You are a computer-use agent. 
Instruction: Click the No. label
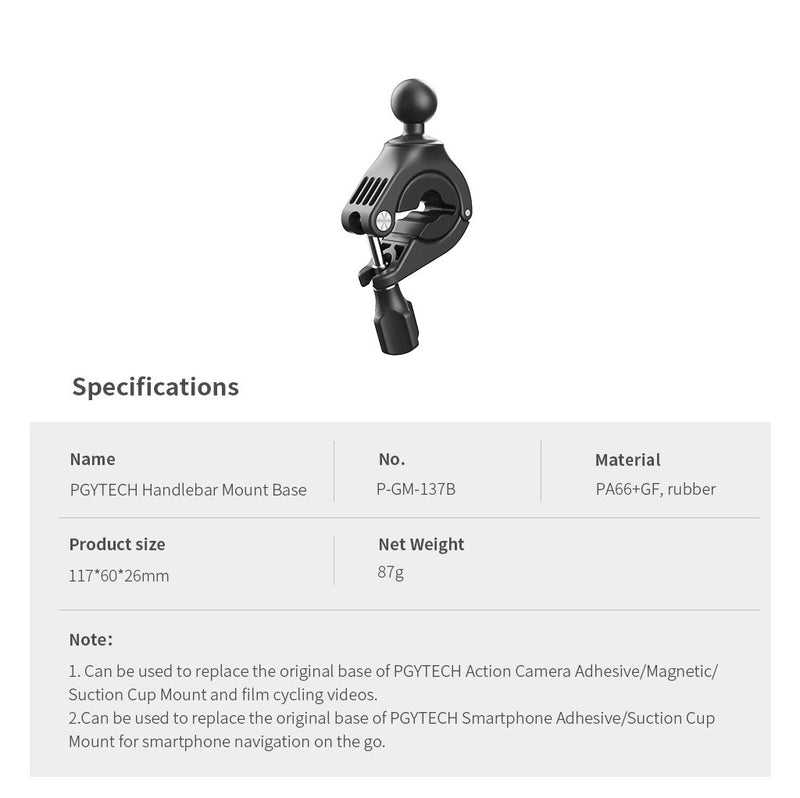(391, 459)
